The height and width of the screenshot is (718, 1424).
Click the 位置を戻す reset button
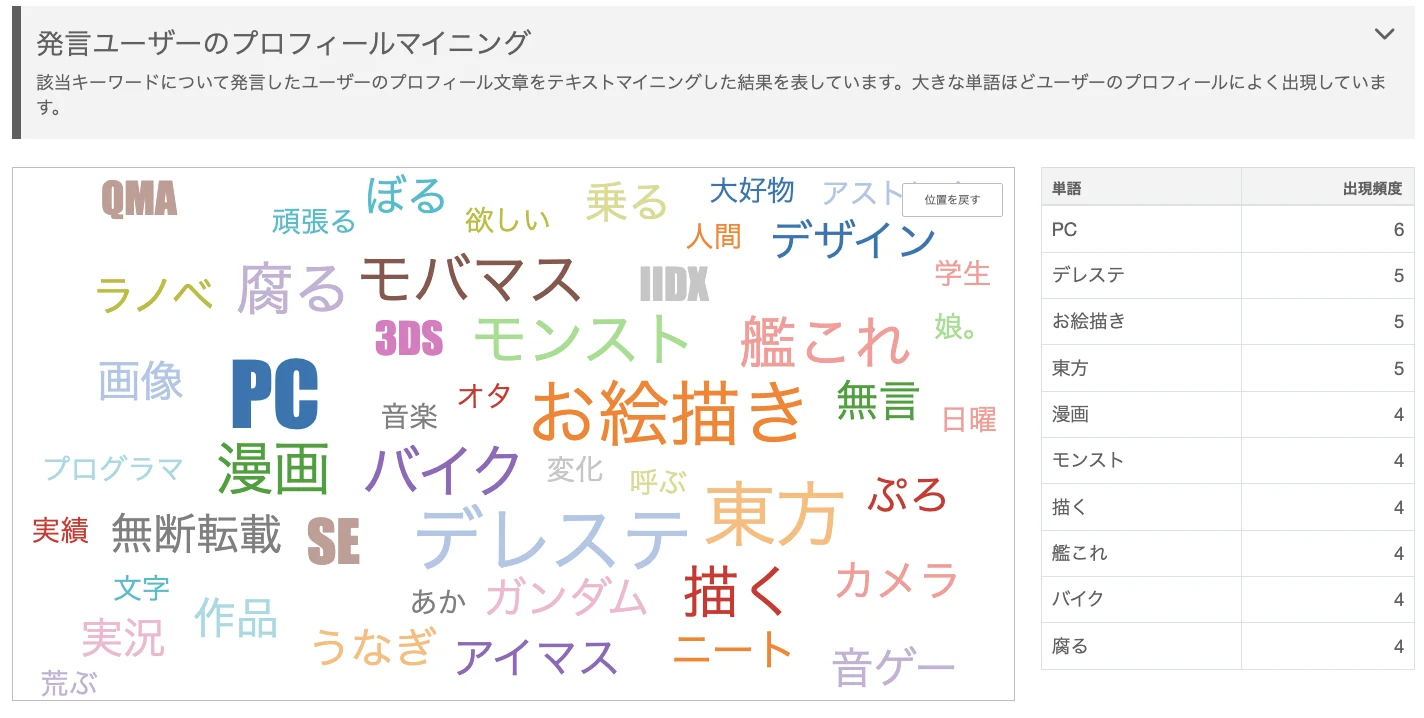coord(952,200)
